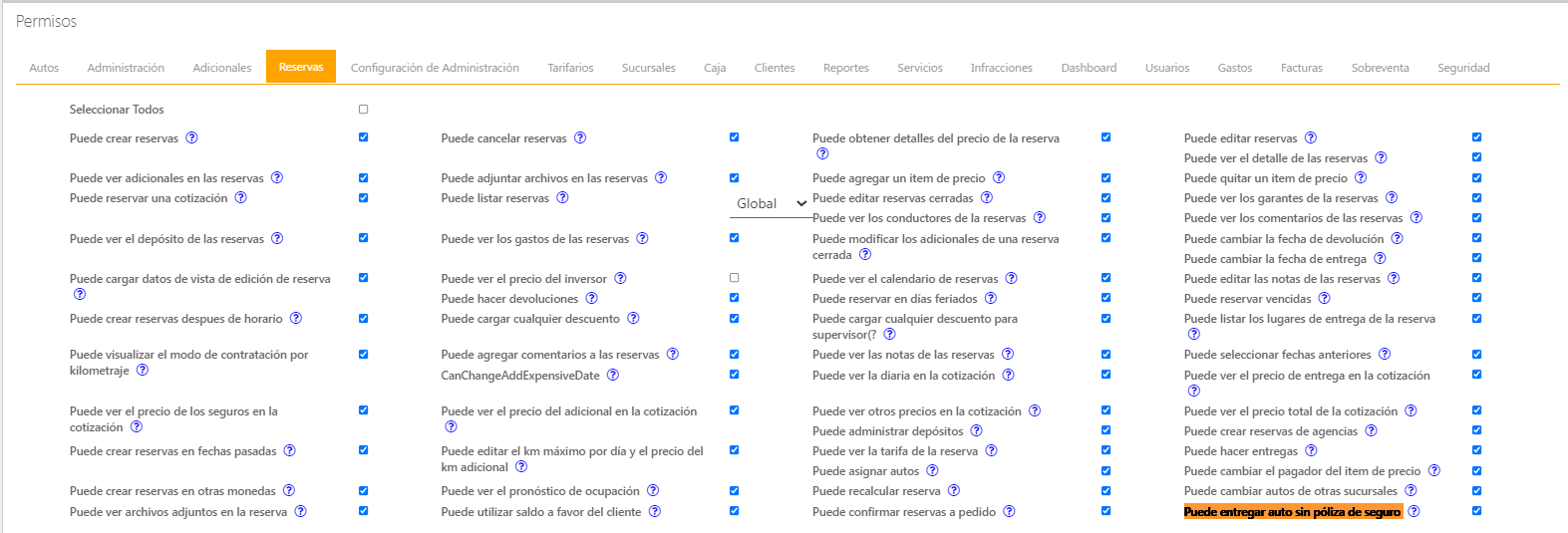Viewport: 1568px width, 533px height.
Task: Open the 'Seguridad' tab
Action: click(x=1463, y=68)
